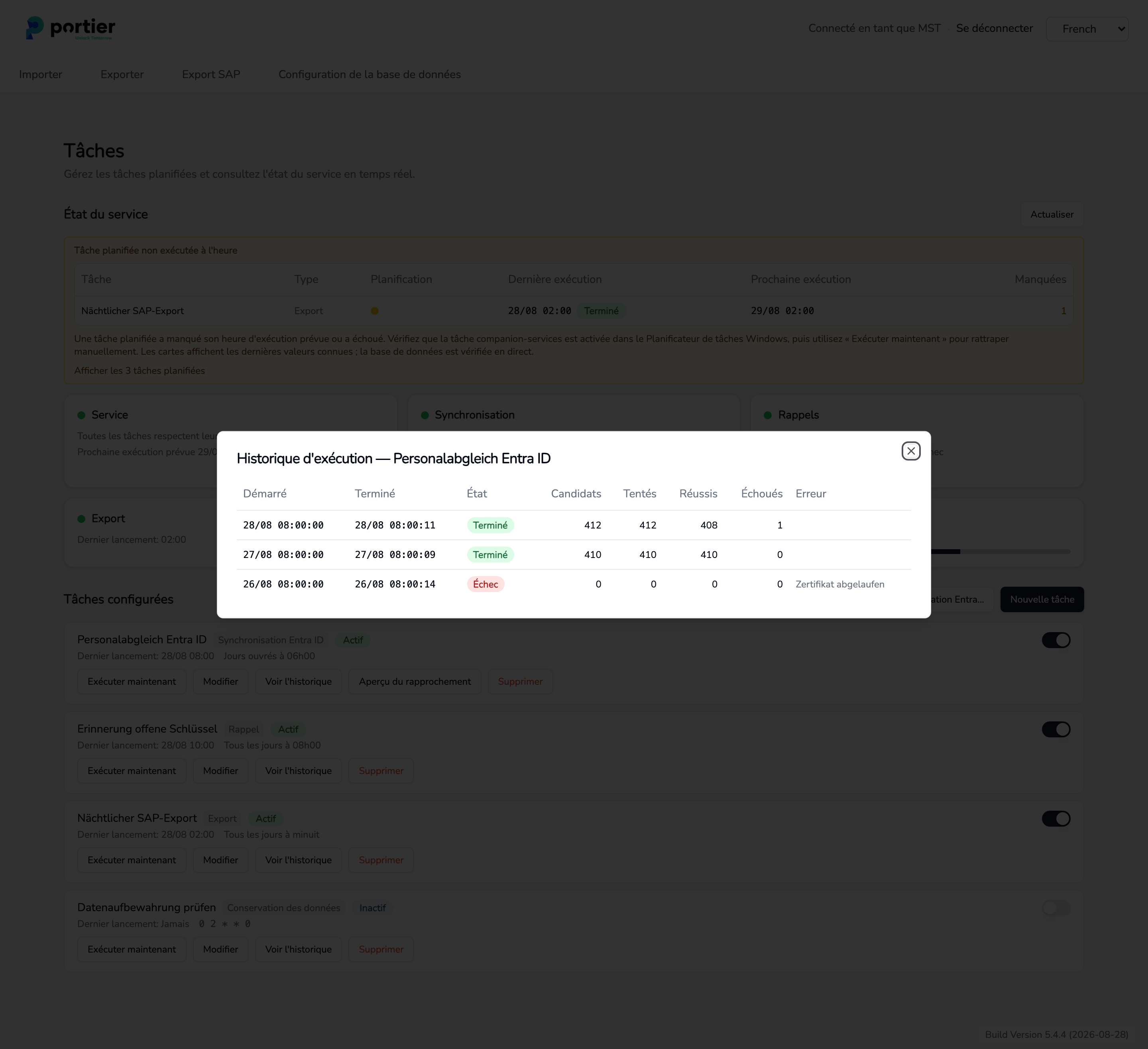This screenshot has height=1049, width=1148.
Task: Click the 'Échoués' column header
Action: pos(761,494)
